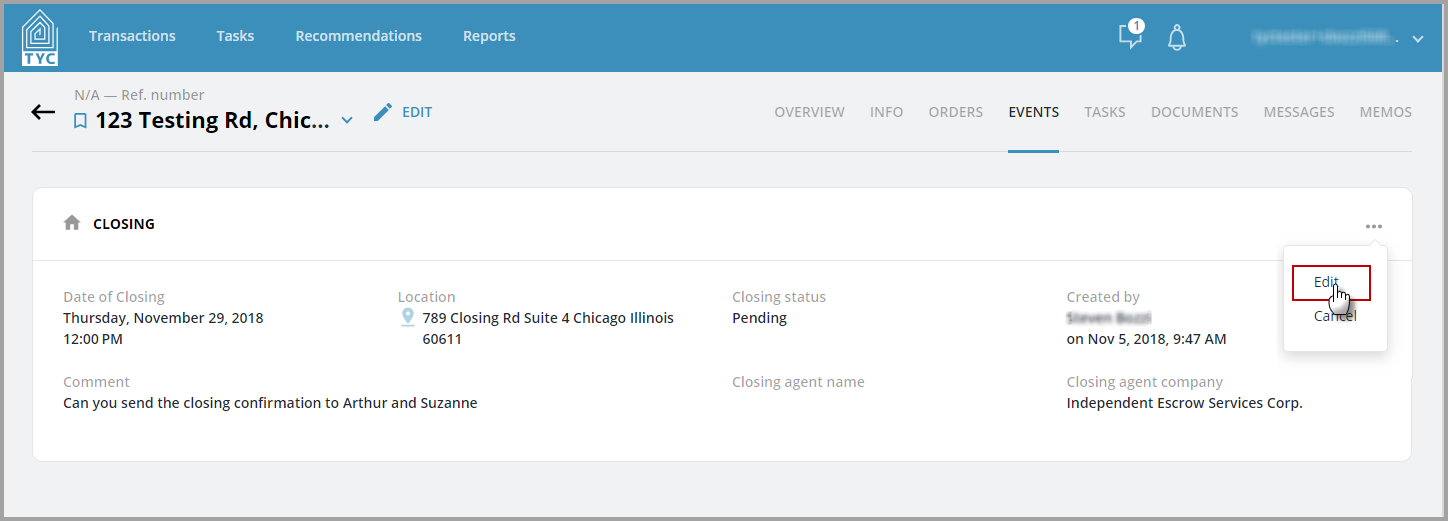This screenshot has width=1448, height=521.
Task: Click the bookmark icon beside the address
Action: (81, 121)
